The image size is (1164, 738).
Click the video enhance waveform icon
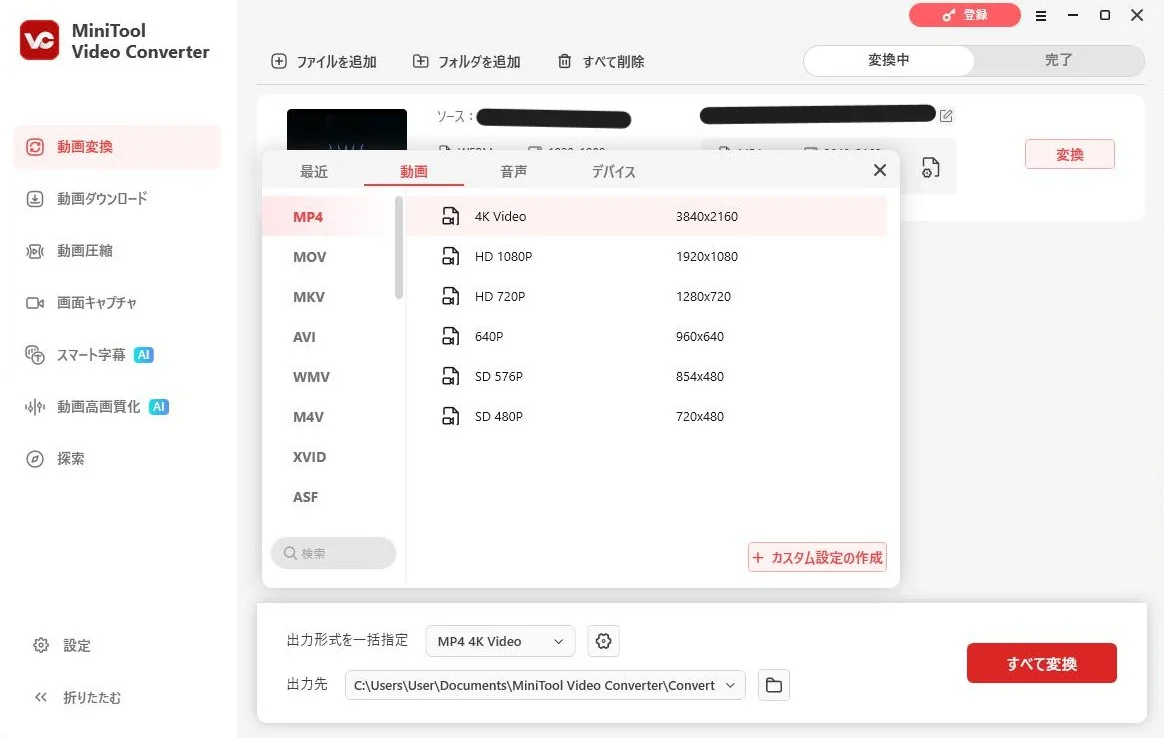pos(35,407)
